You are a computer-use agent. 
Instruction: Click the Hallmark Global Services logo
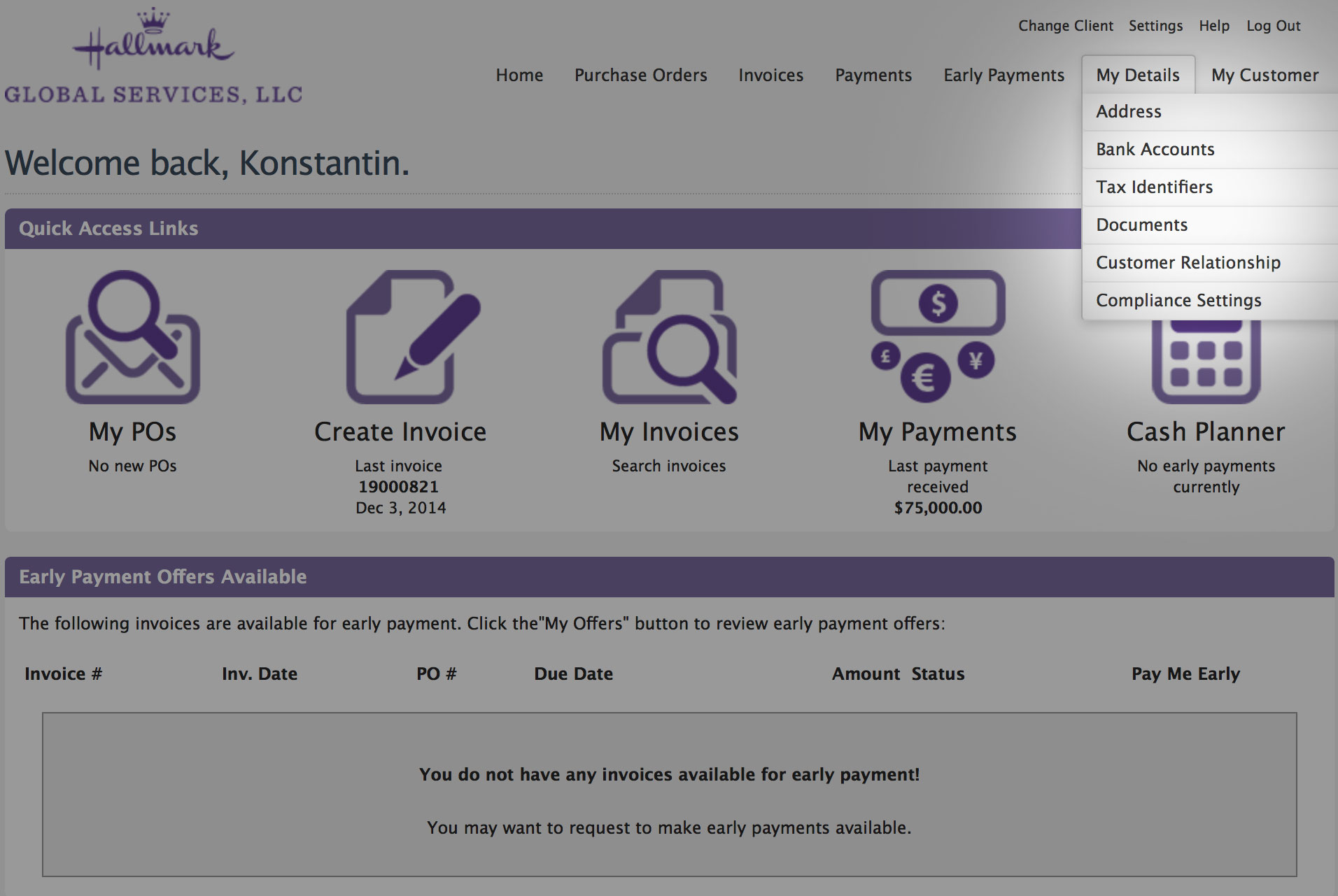153,57
